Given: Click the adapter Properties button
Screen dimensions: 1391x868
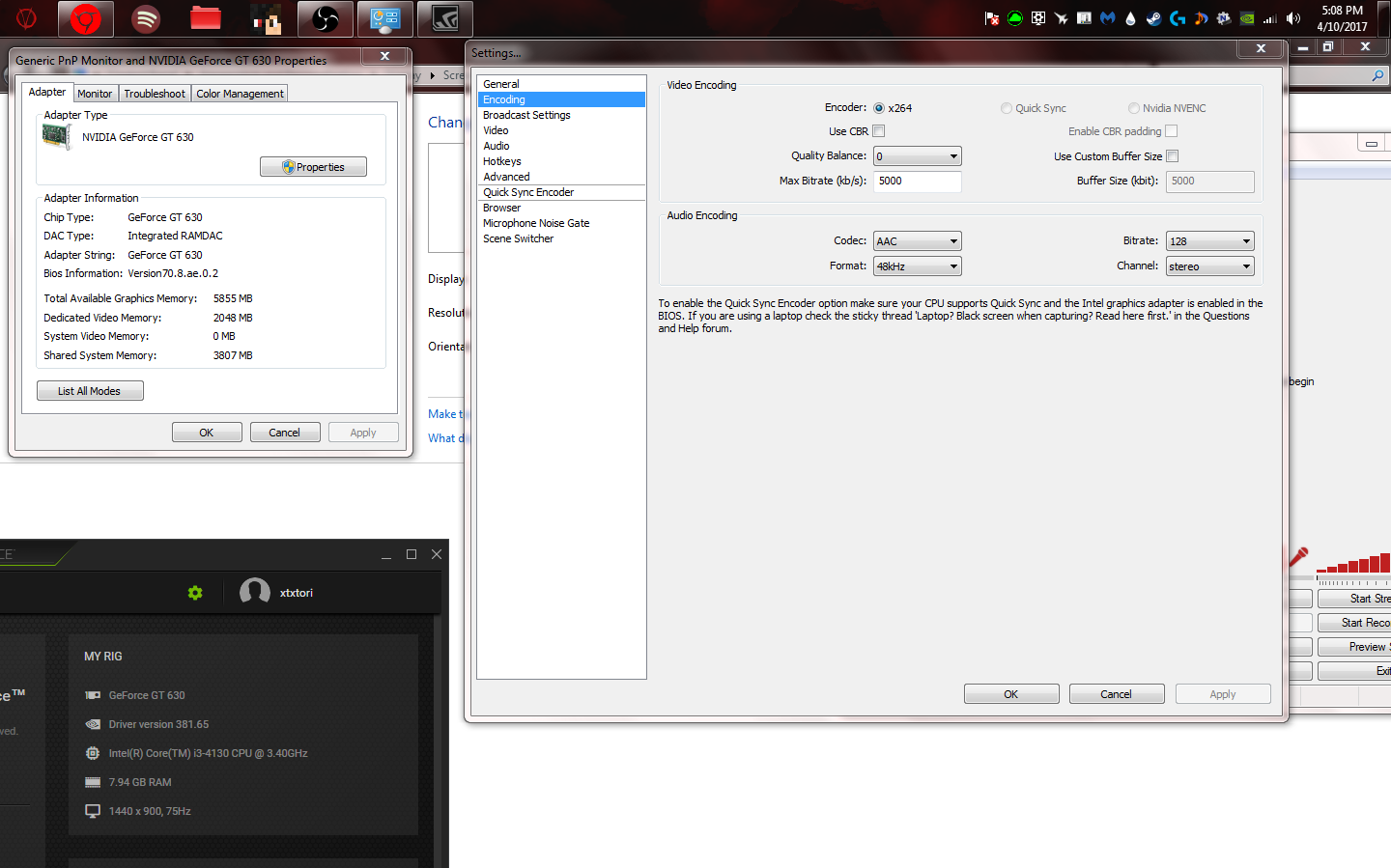Looking at the screenshot, I should (313, 167).
